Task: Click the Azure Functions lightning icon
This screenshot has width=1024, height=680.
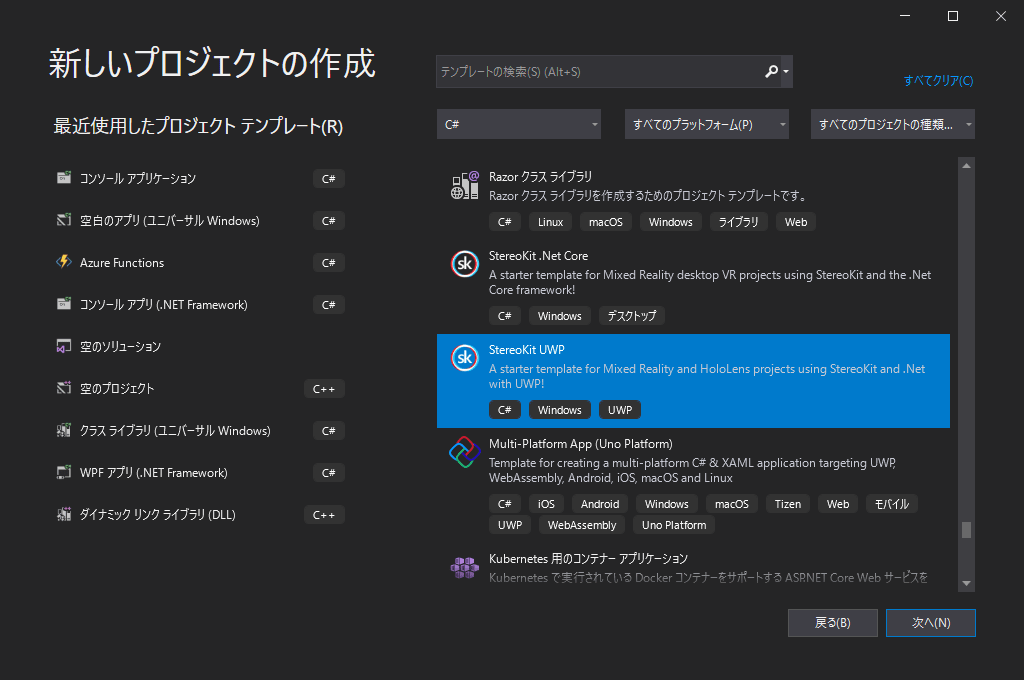Action: point(64,262)
